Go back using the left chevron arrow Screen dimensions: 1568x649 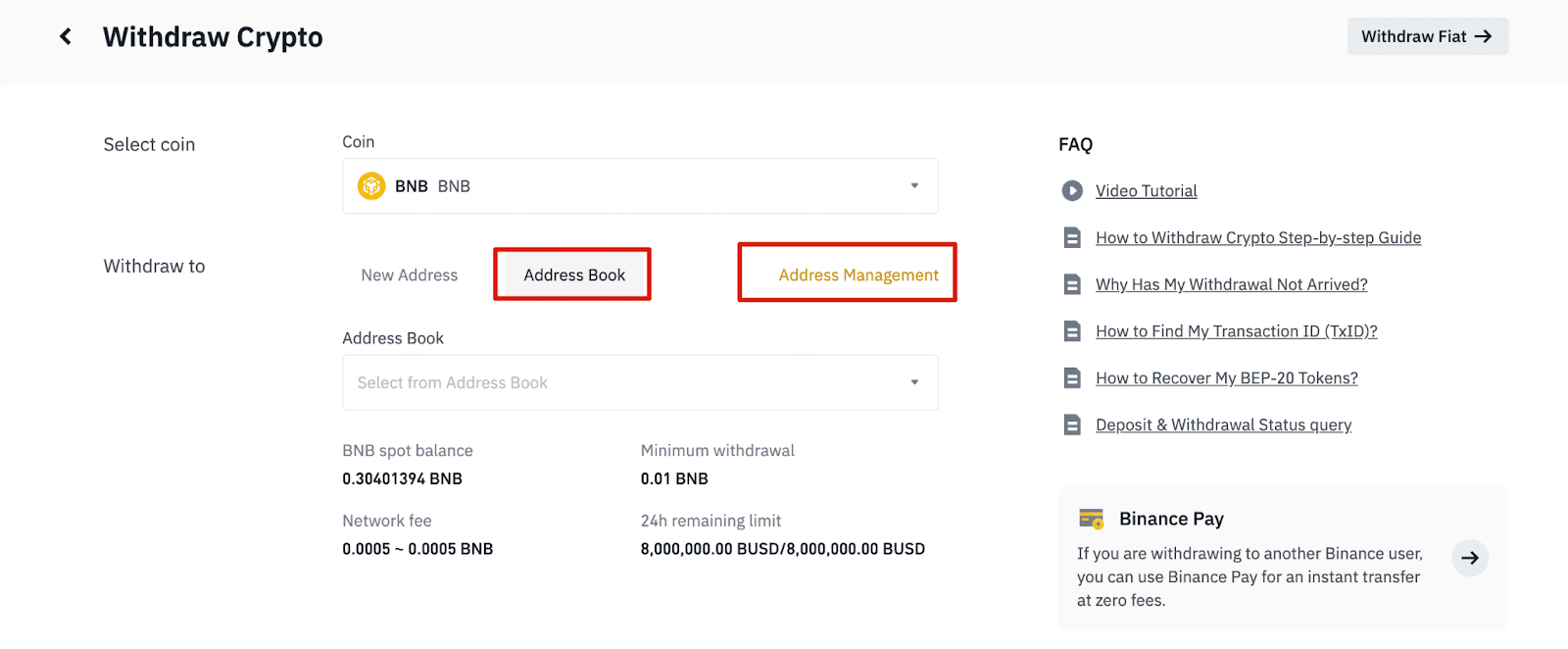tap(66, 36)
